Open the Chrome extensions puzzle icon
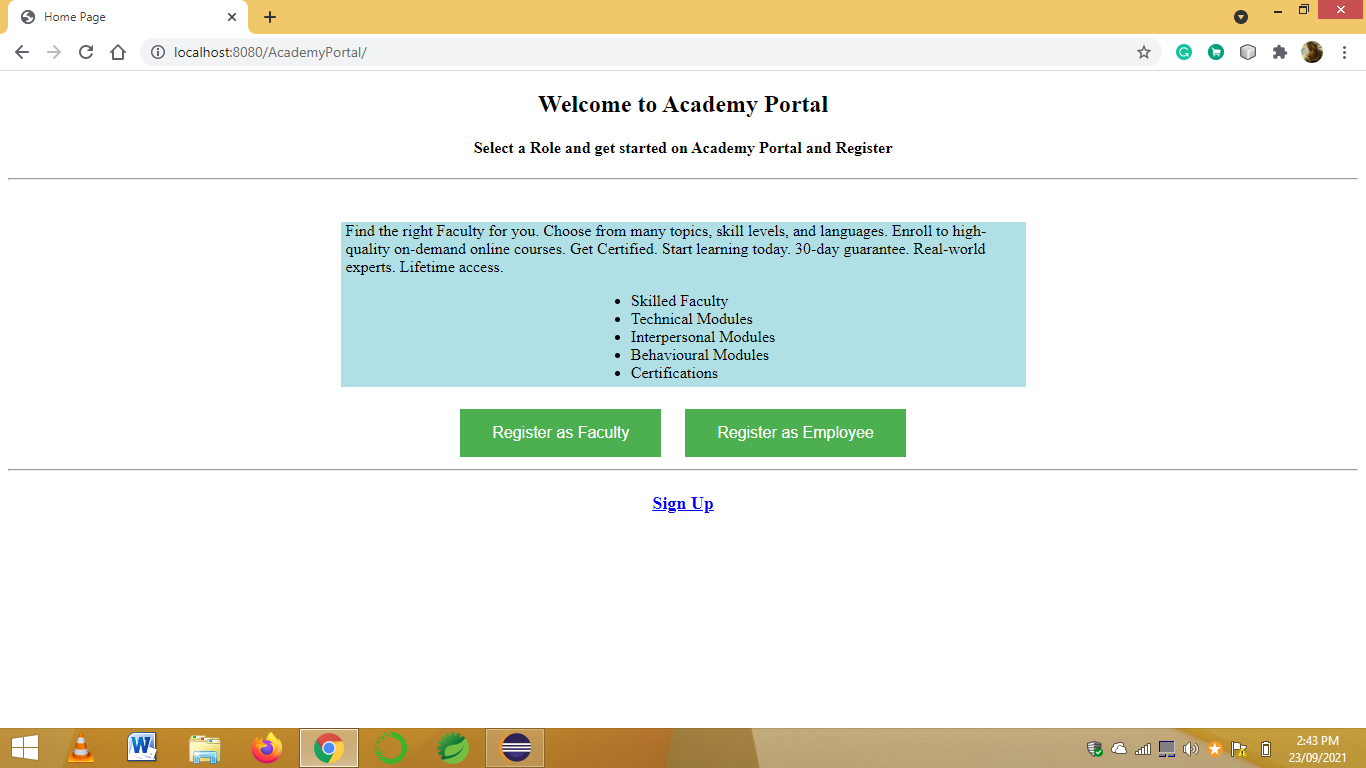1366x768 pixels. point(1280,52)
